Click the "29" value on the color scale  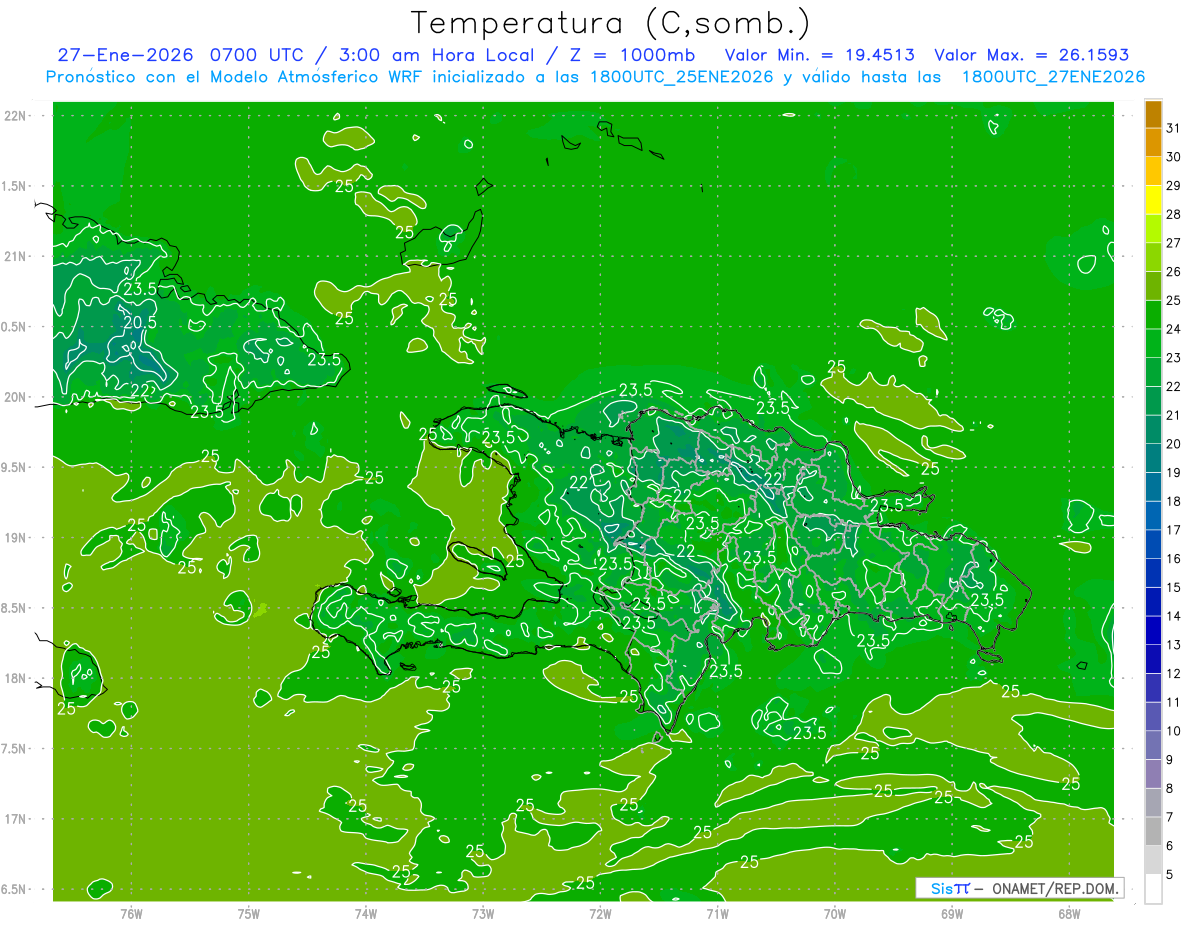click(x=1174, y=185)
